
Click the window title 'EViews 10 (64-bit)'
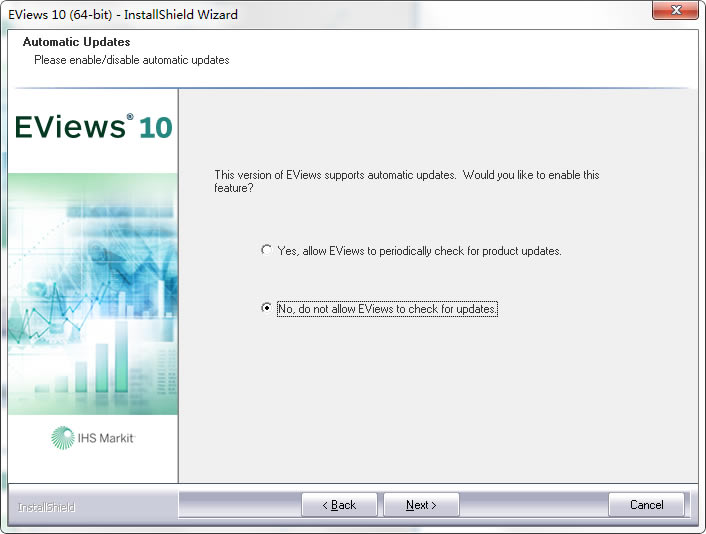60,14
